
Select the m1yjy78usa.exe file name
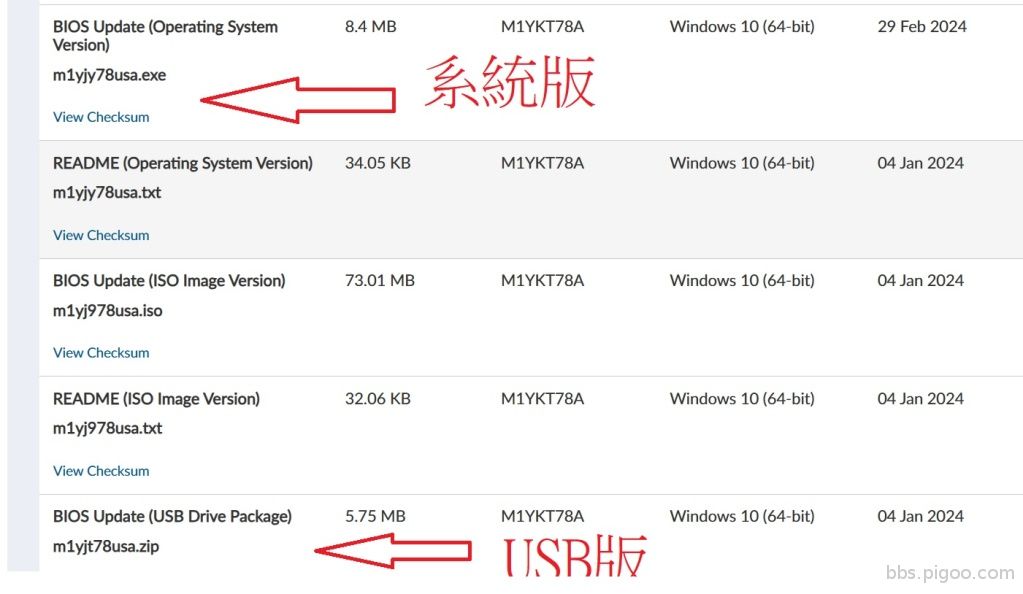[109, 76]
